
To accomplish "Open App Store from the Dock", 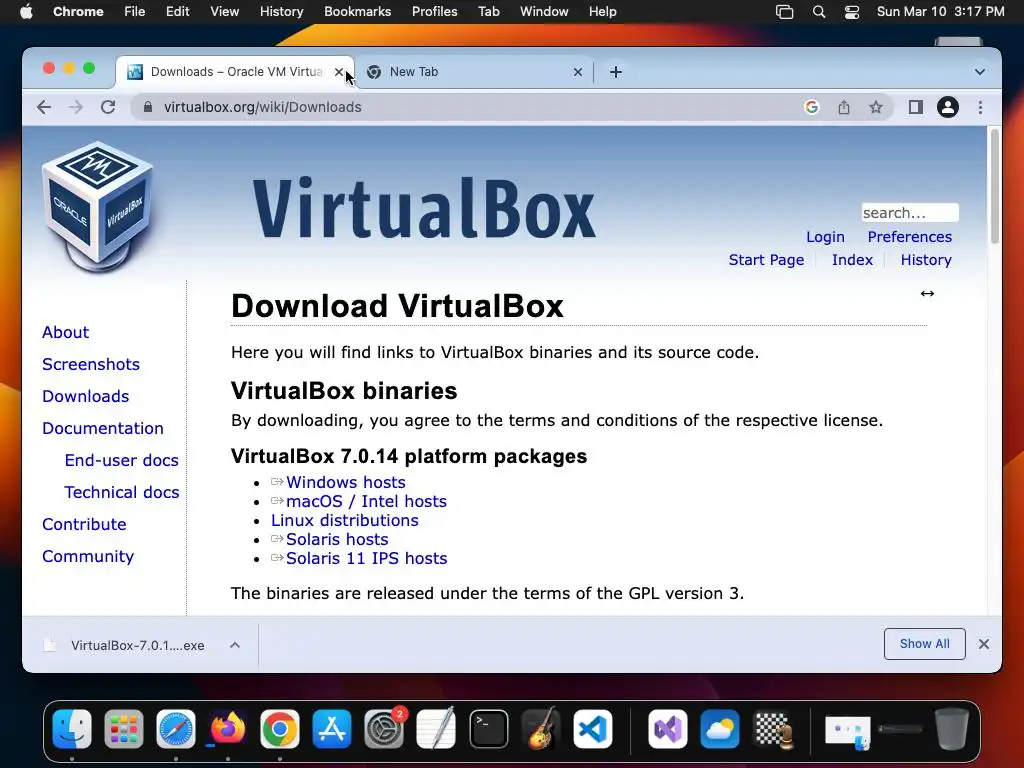I will coord(332,729).
